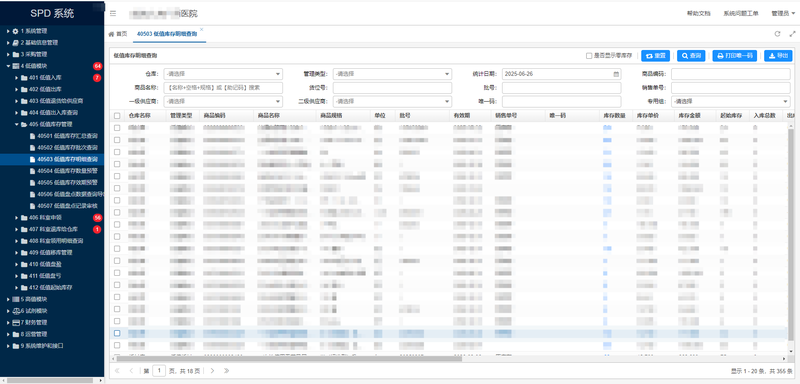Image resolution: width=800 pixels, height=384 pixels.
Task: Open the calendar icon in 统计日期 field
Action: 616,74
